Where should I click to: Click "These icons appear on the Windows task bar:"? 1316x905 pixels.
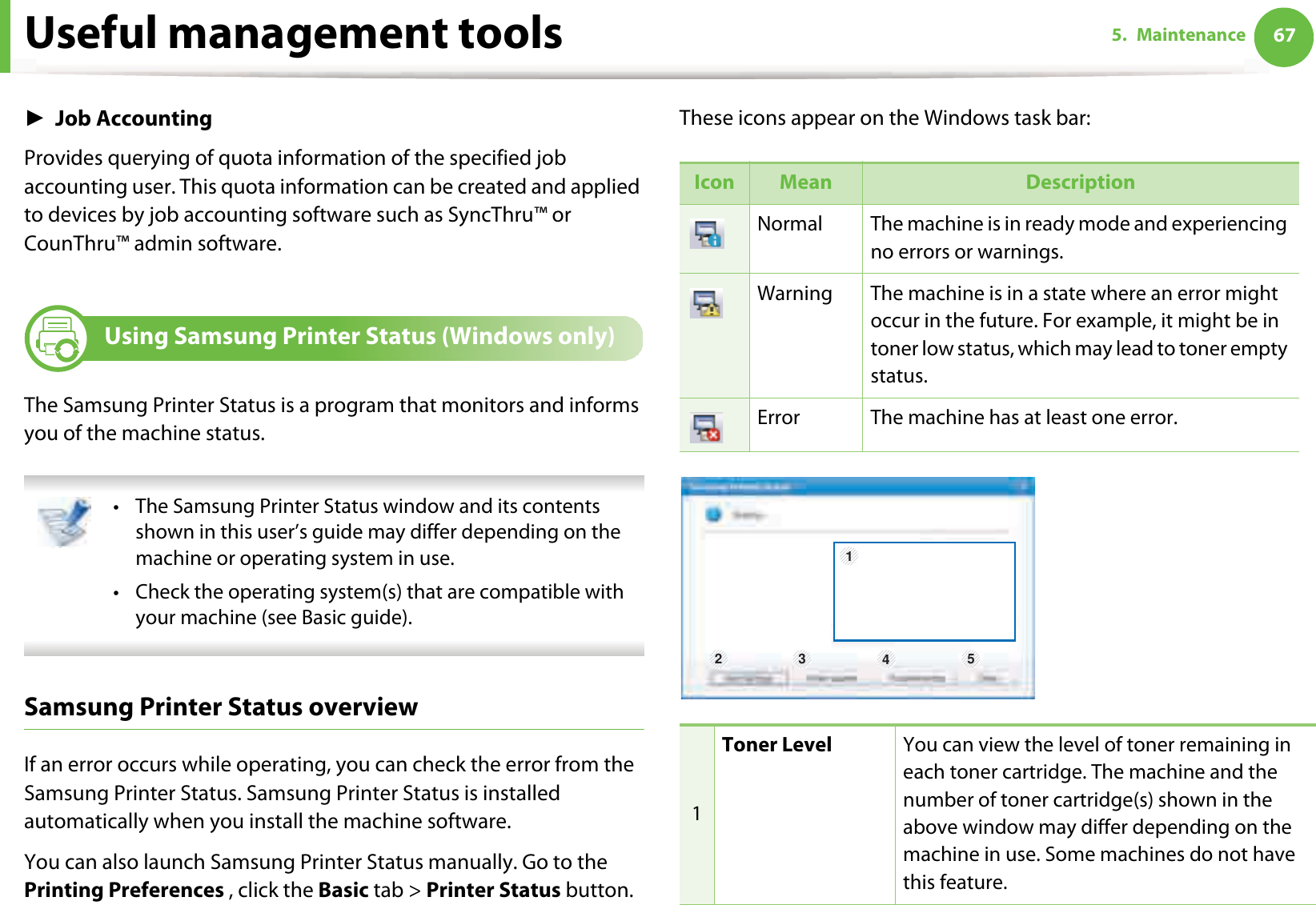click(x=885, y=118)
